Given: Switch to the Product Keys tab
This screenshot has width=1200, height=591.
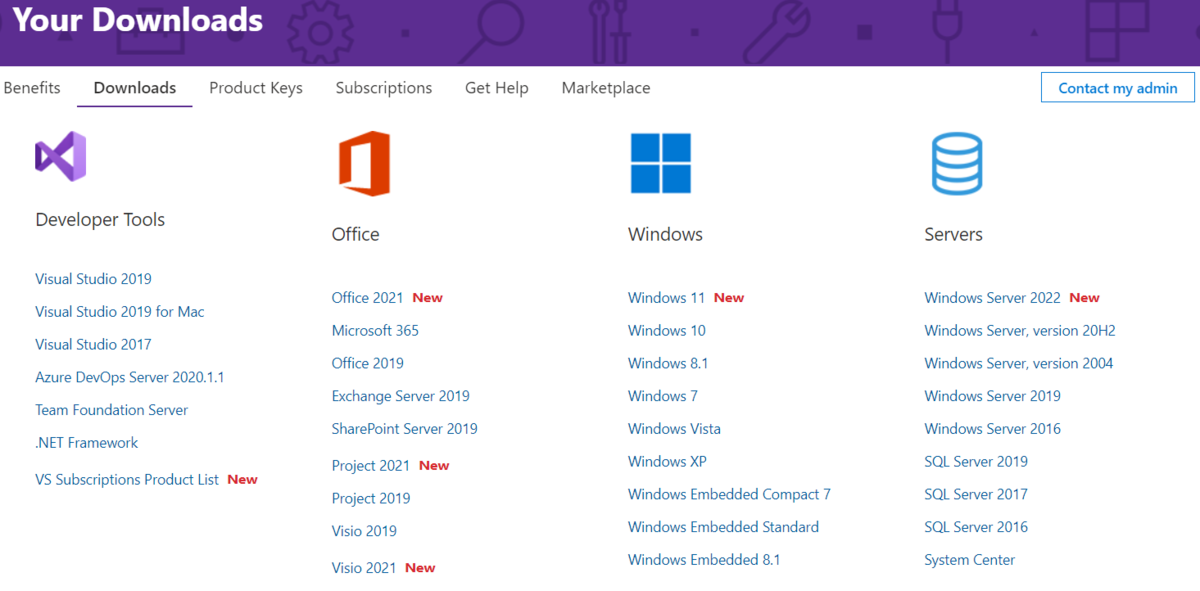Looking at the screenshot, I should click(x=255, y=88).
